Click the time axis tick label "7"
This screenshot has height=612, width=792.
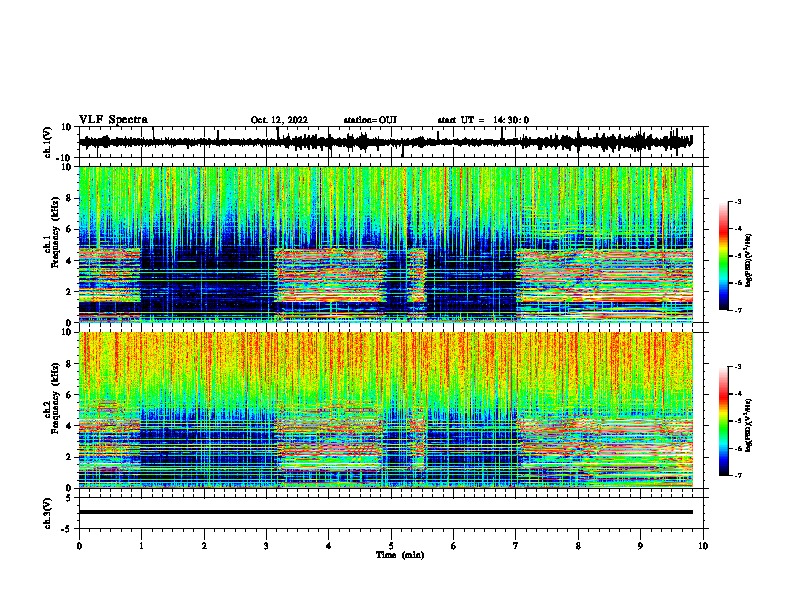tap(516, 546)
